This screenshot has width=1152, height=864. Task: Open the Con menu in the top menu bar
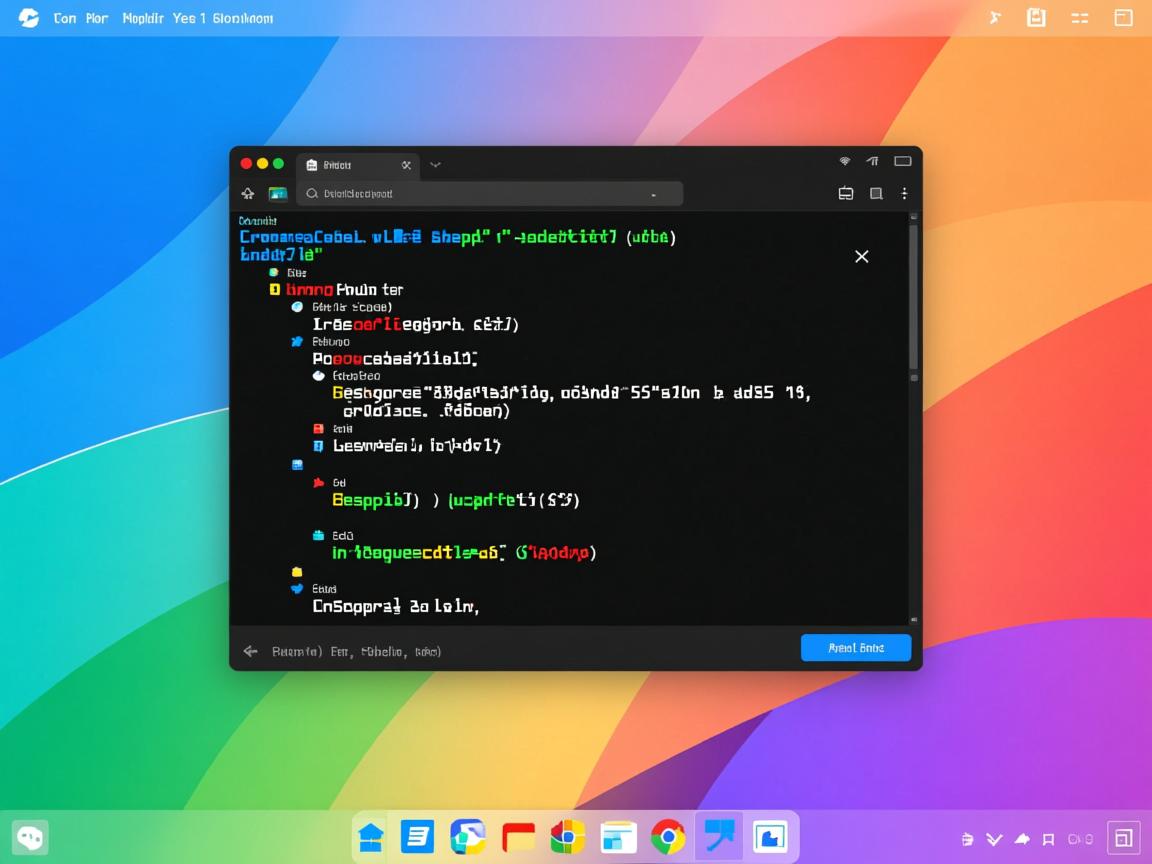65,17
